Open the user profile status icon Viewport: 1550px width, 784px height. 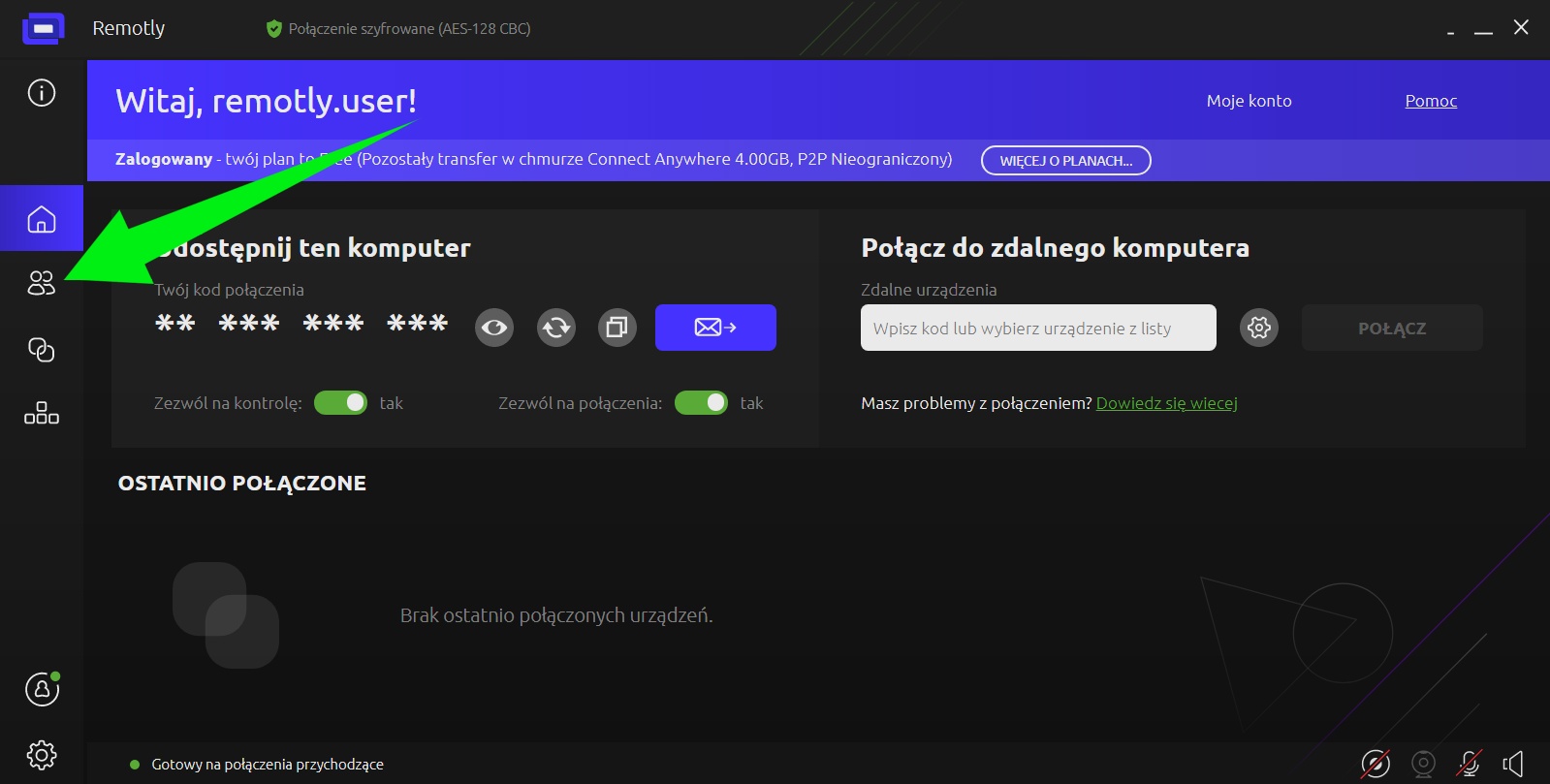[42, 689]
